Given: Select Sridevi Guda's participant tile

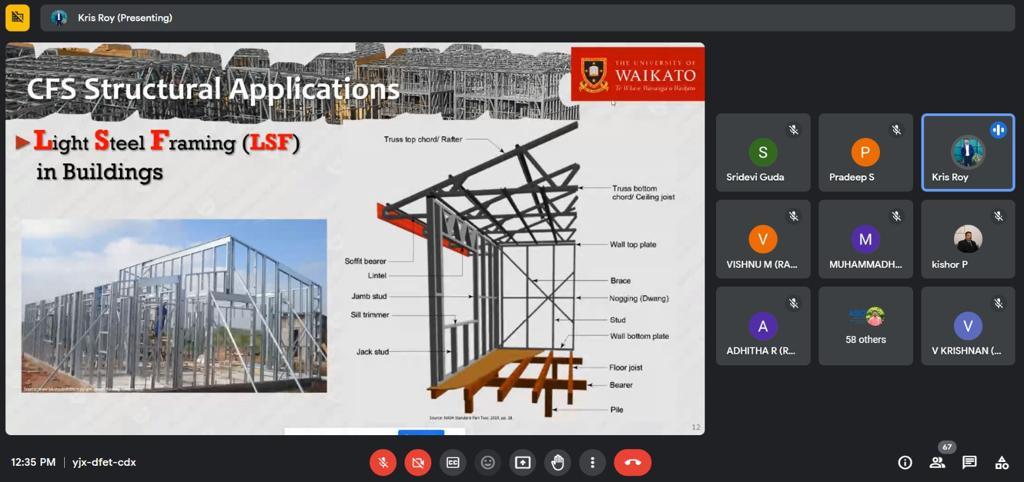Looking at the screenshot, I should (x=763, y=152).
